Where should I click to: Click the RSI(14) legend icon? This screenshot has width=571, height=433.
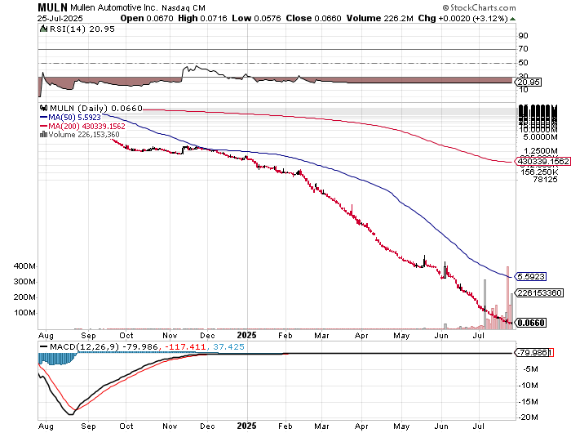44,29
